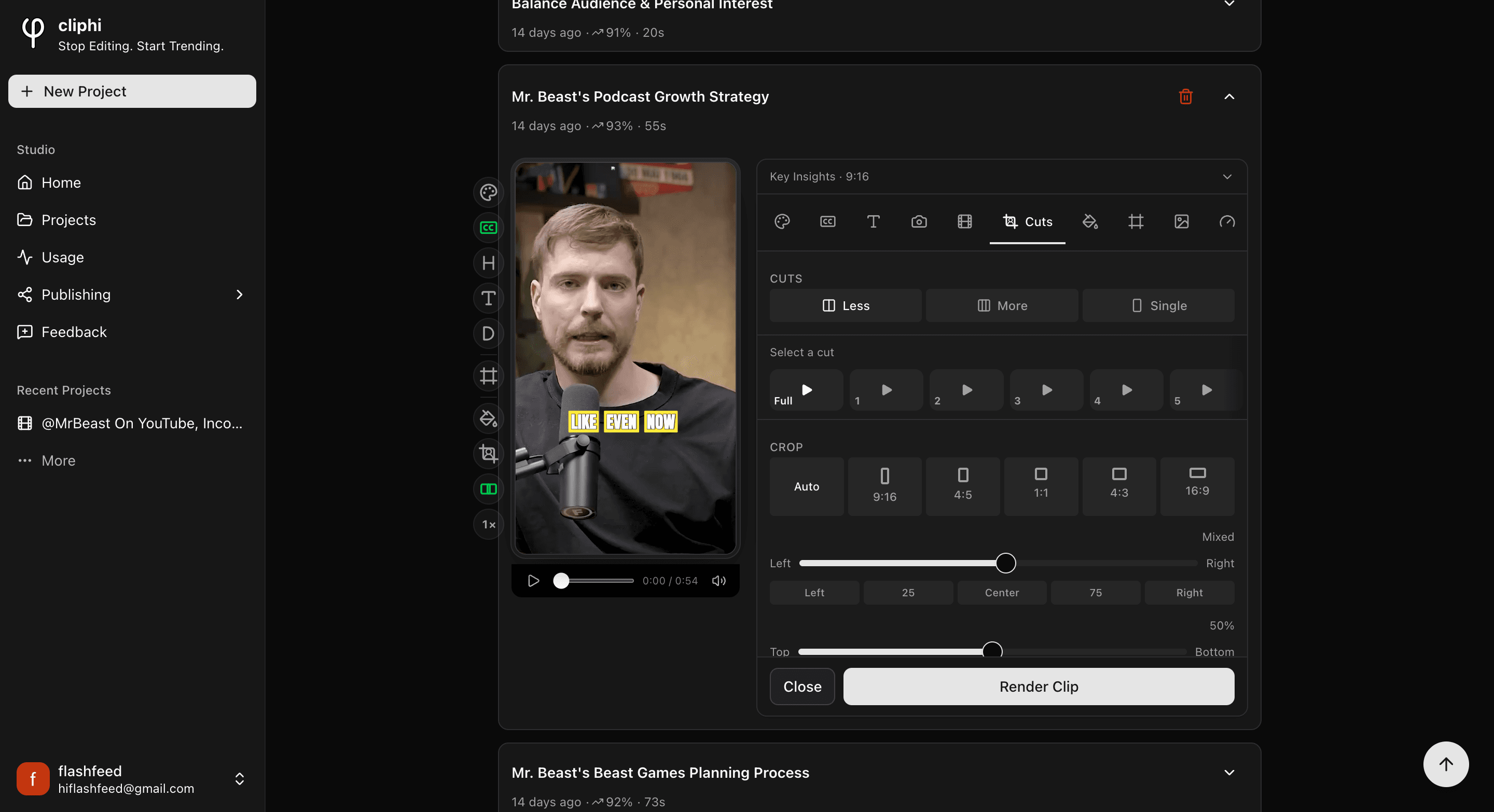Open the grid frame tab in editor panel
This screenshot has height=812, width=1494.
(1136, 221)
